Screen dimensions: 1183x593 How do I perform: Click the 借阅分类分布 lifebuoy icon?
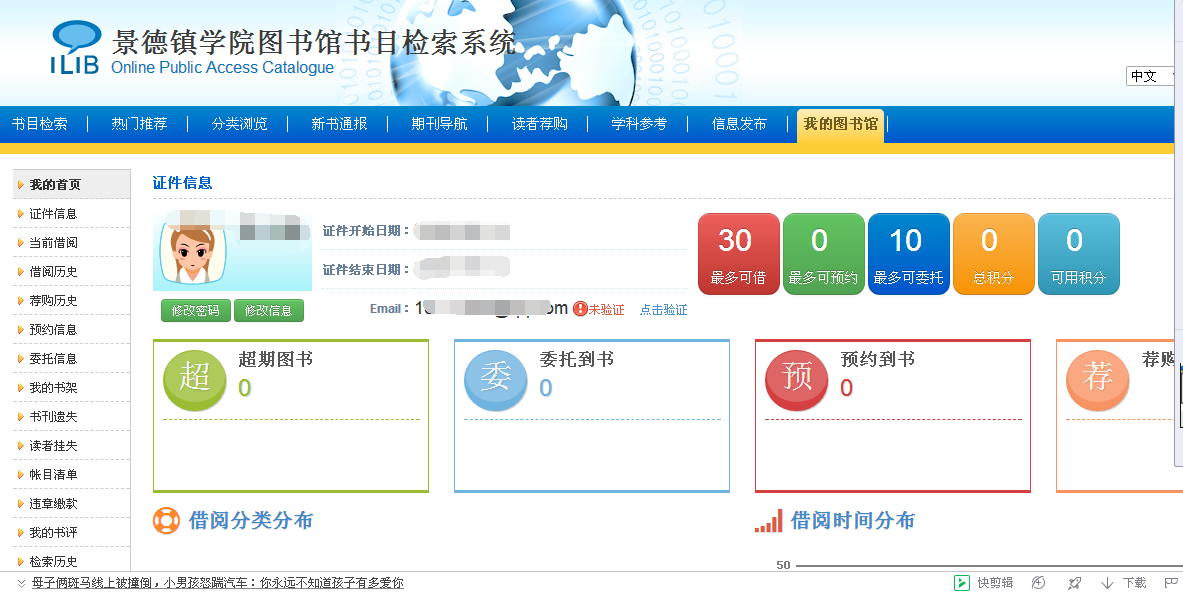pyautogui.click(x=165, y=521)
